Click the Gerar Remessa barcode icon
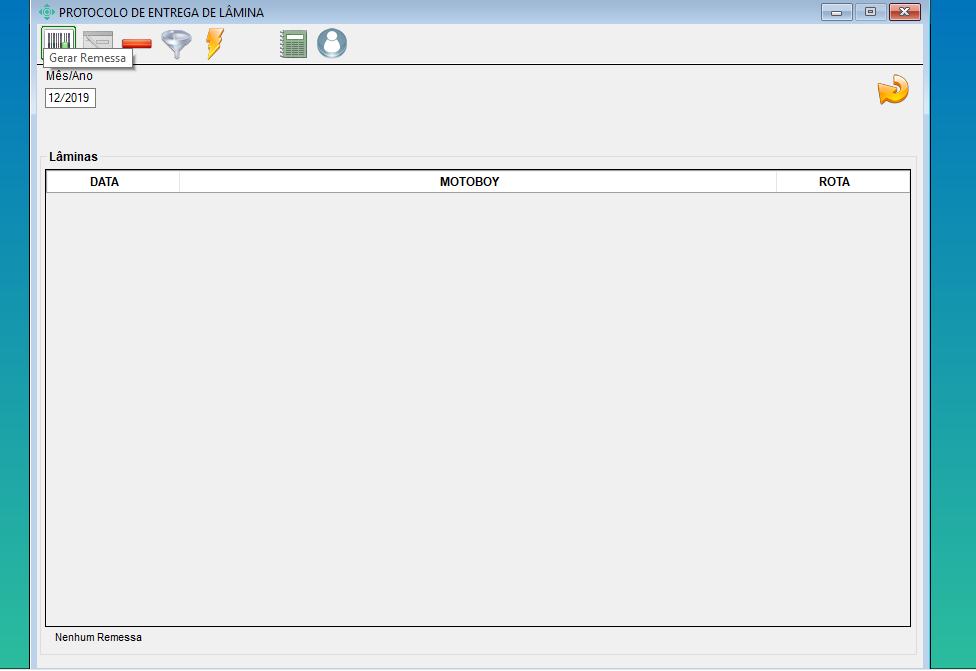 pyautogui.click(x=59, y=41)
